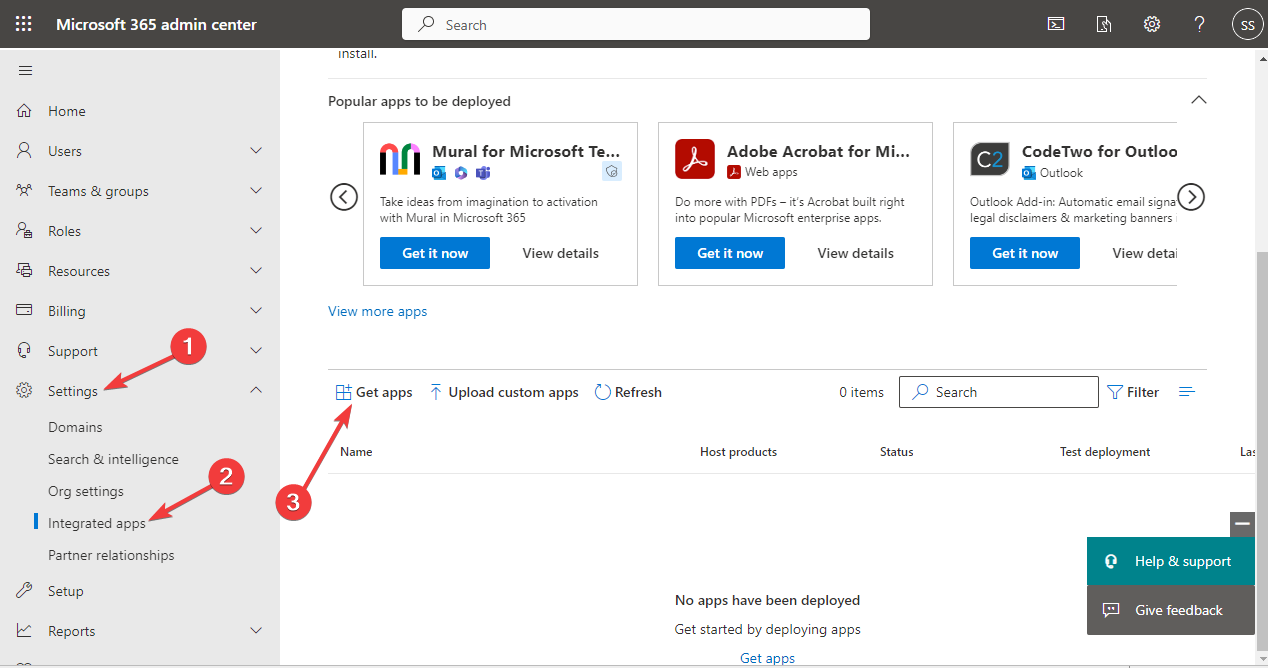Click the SS account avatar
This screenshot has width=1268, height=668.
(x=1247, y=23)
